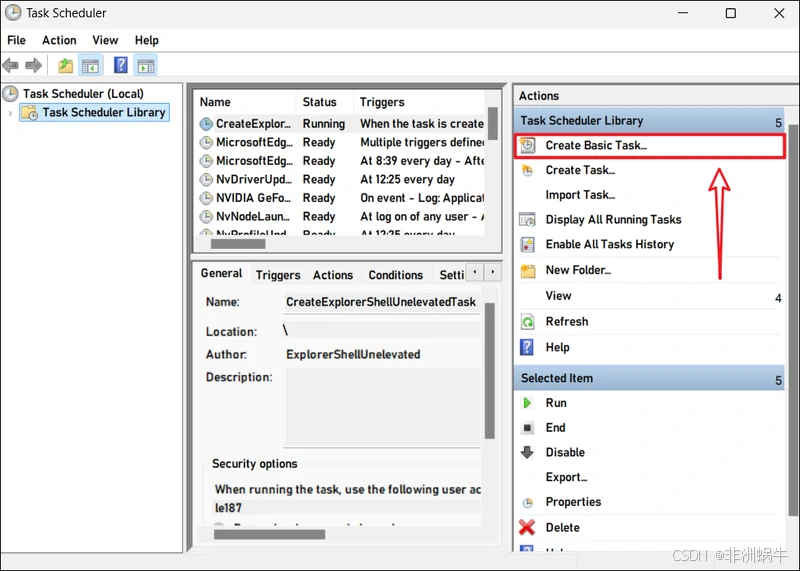Select the 'At 8:39 every day' MicrosoftEdg task row

341,161
